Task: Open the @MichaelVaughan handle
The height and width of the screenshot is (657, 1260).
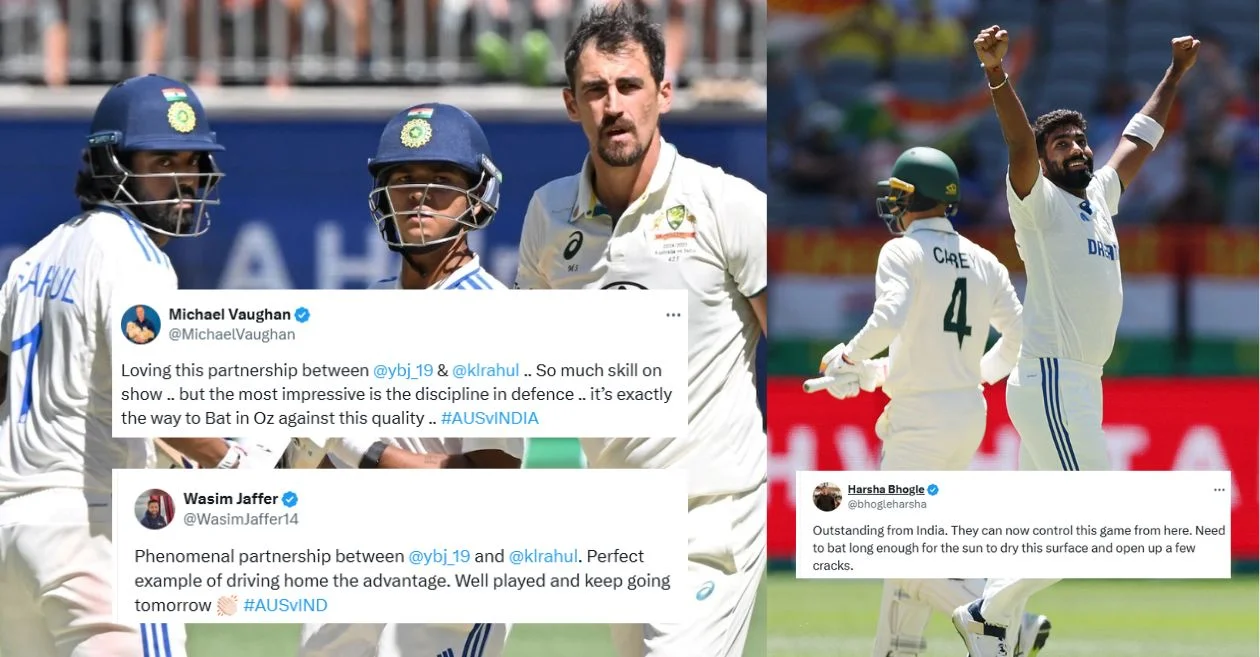Action: [232, 335]
